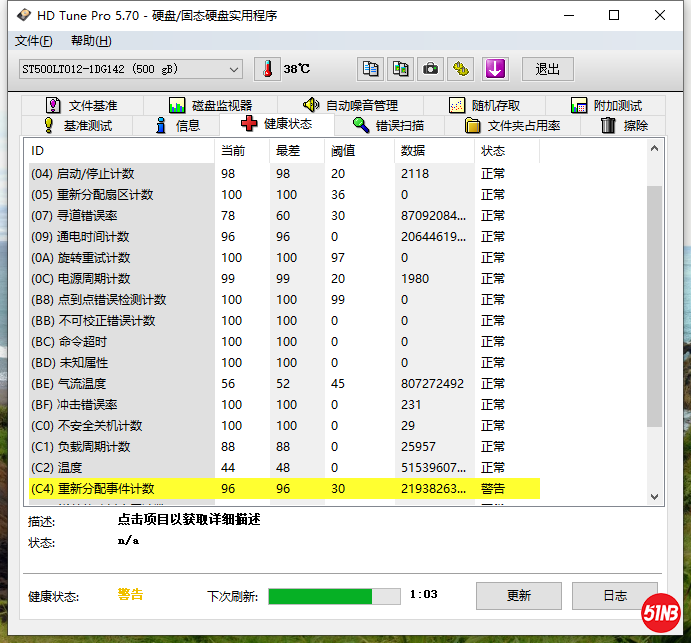691x643 pixels.
Task: Click the purple download arrow icon
Action: click(496, 69)
